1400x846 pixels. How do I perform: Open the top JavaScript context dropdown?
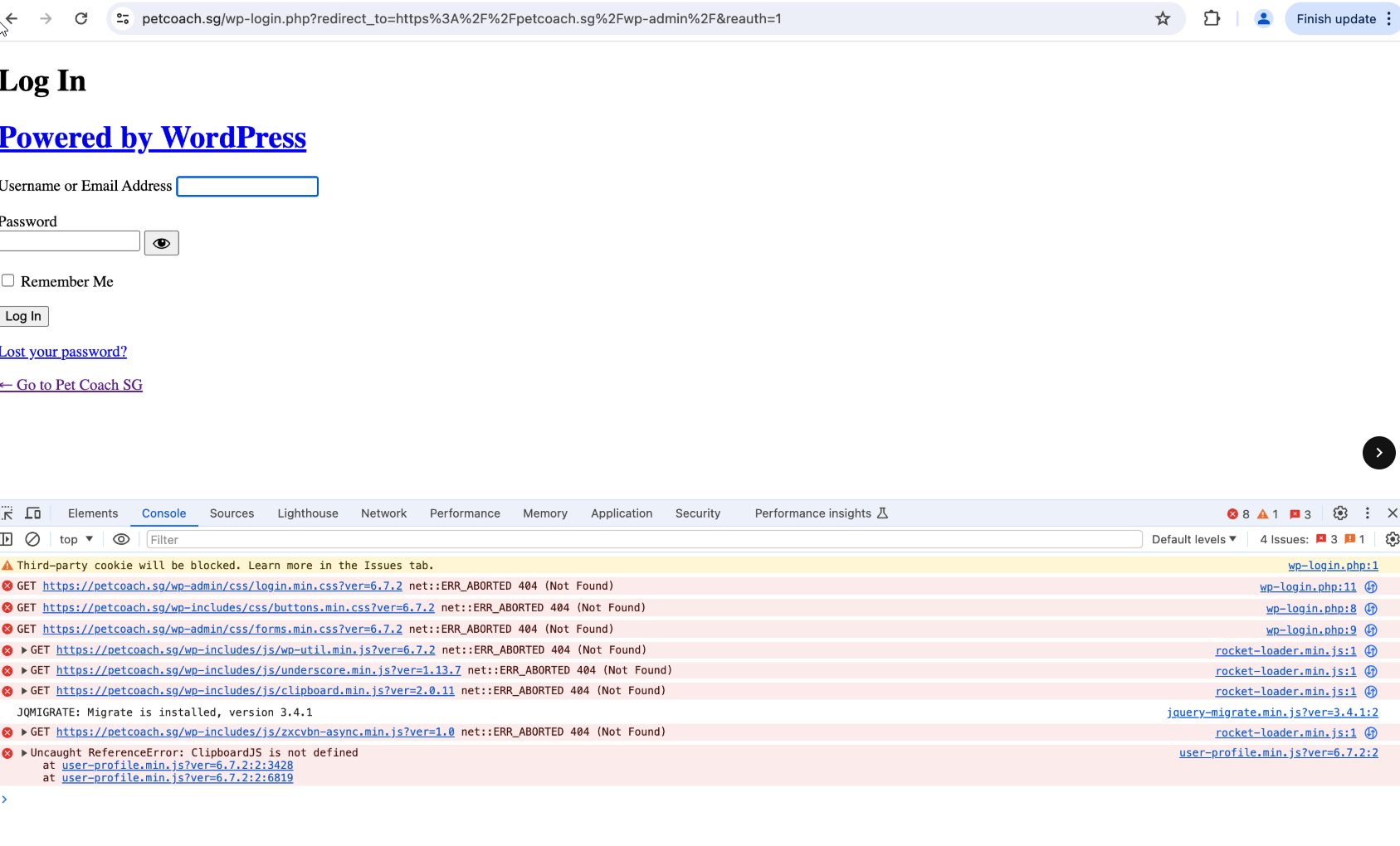pos(76,539)
